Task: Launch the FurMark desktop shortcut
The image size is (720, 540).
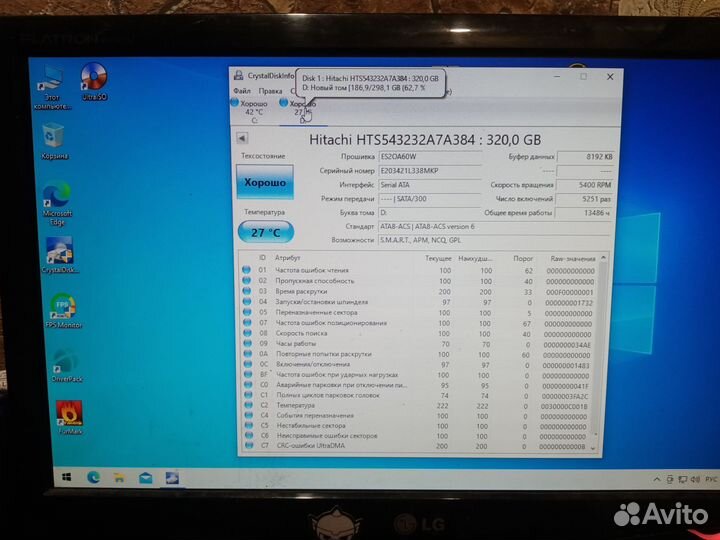Action: point(69,414)
